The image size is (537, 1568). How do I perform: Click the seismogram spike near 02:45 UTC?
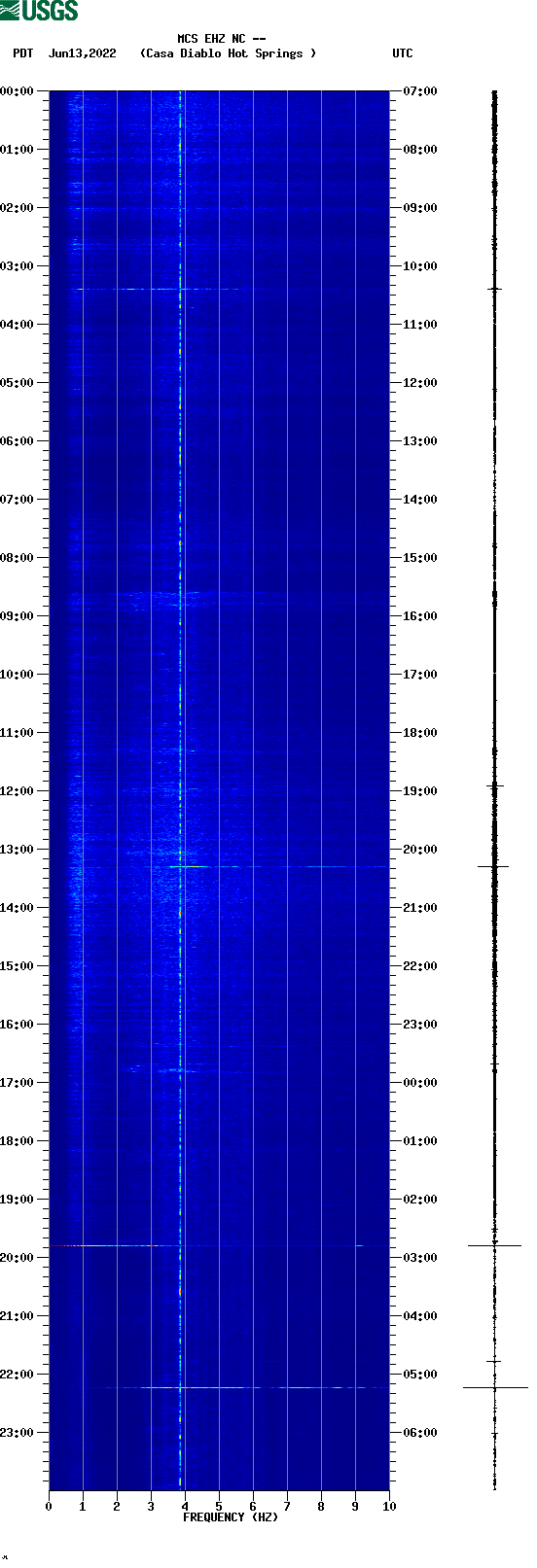pyautogui.click(x=494, y=1245)
